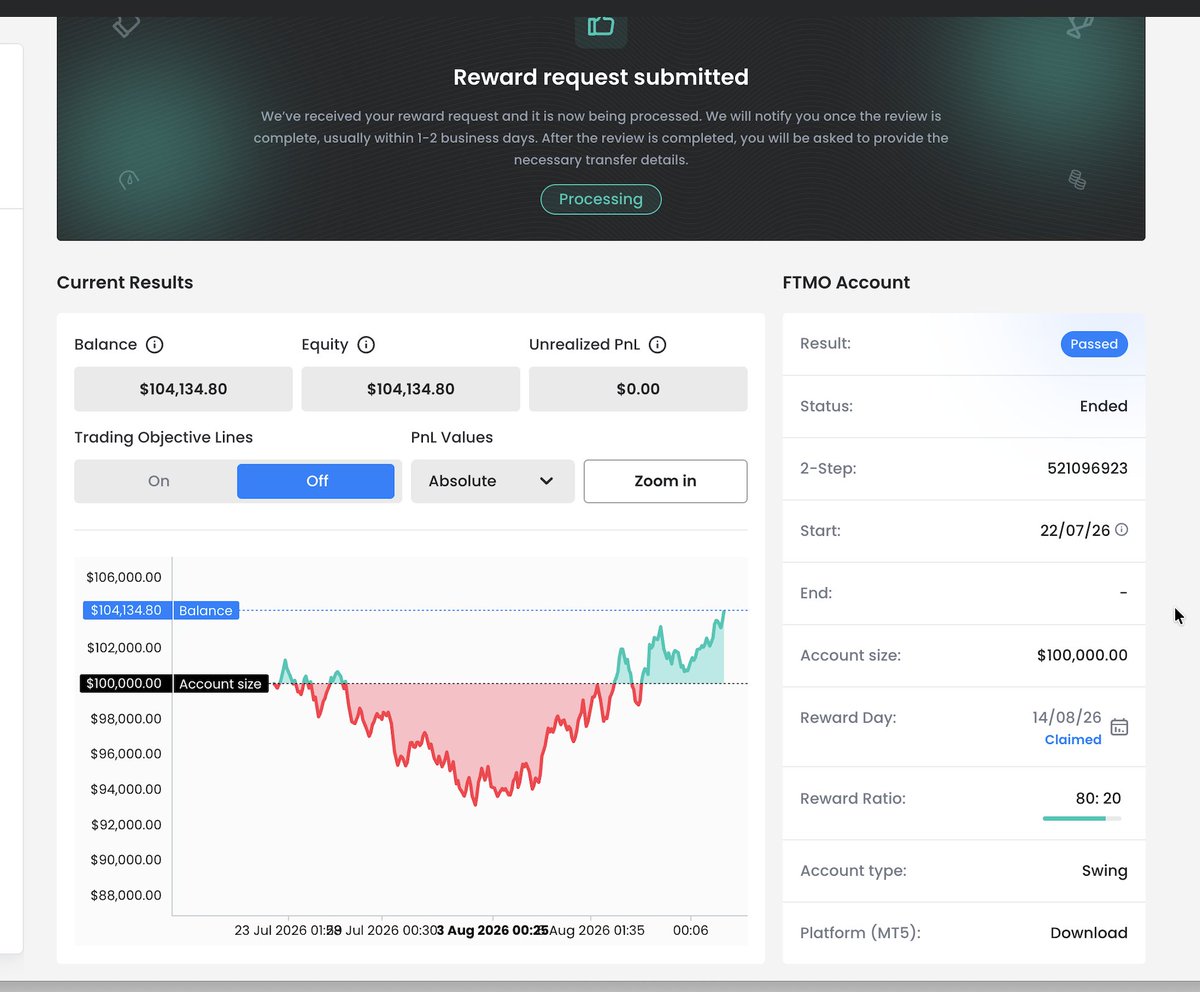Viewport: 1200px width, 992px height.
Task: Turn Trading Objective Lines On
Action: click(158, 481)
